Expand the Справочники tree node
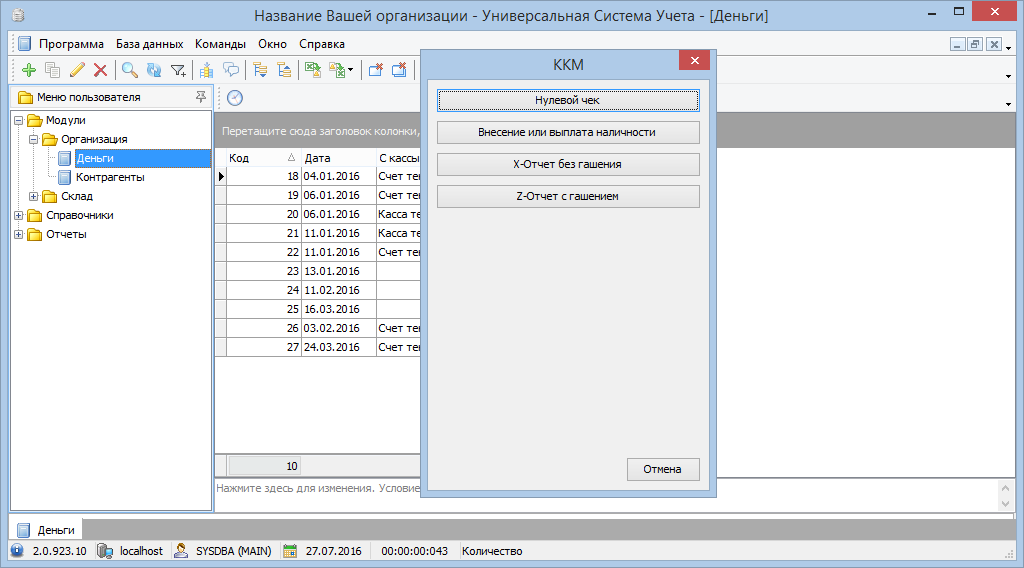Viewport: 1024px width, 568px height. [x=19, y=216]
